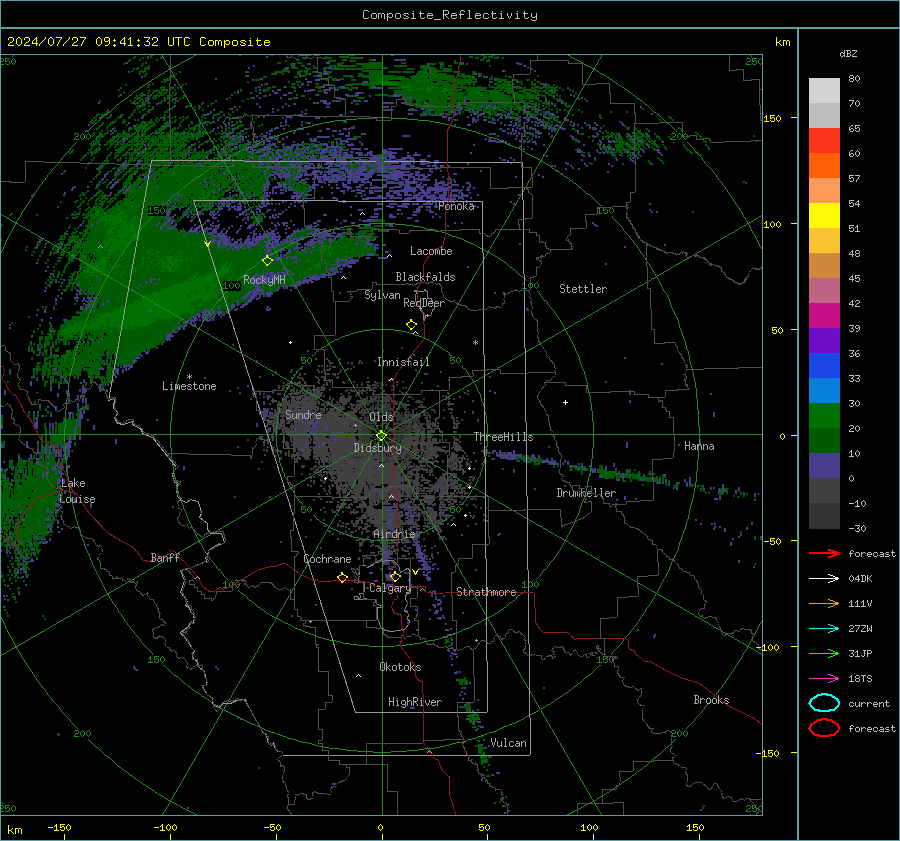
Task: Pick the light gray 70–80 dBZ swatch
Action: [x=824, y=91]
